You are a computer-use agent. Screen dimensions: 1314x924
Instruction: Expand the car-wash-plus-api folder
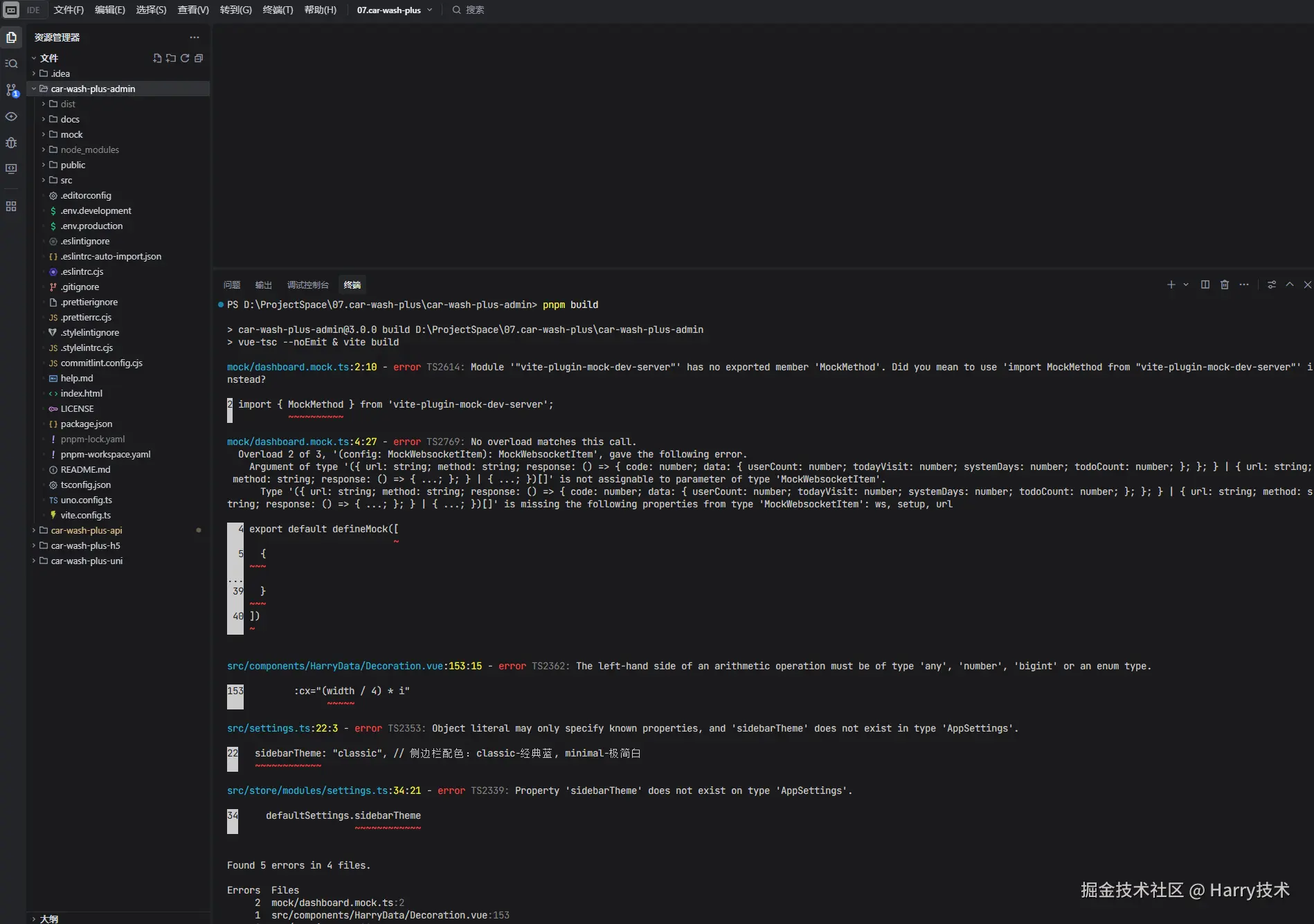click(x=34, y=530)
